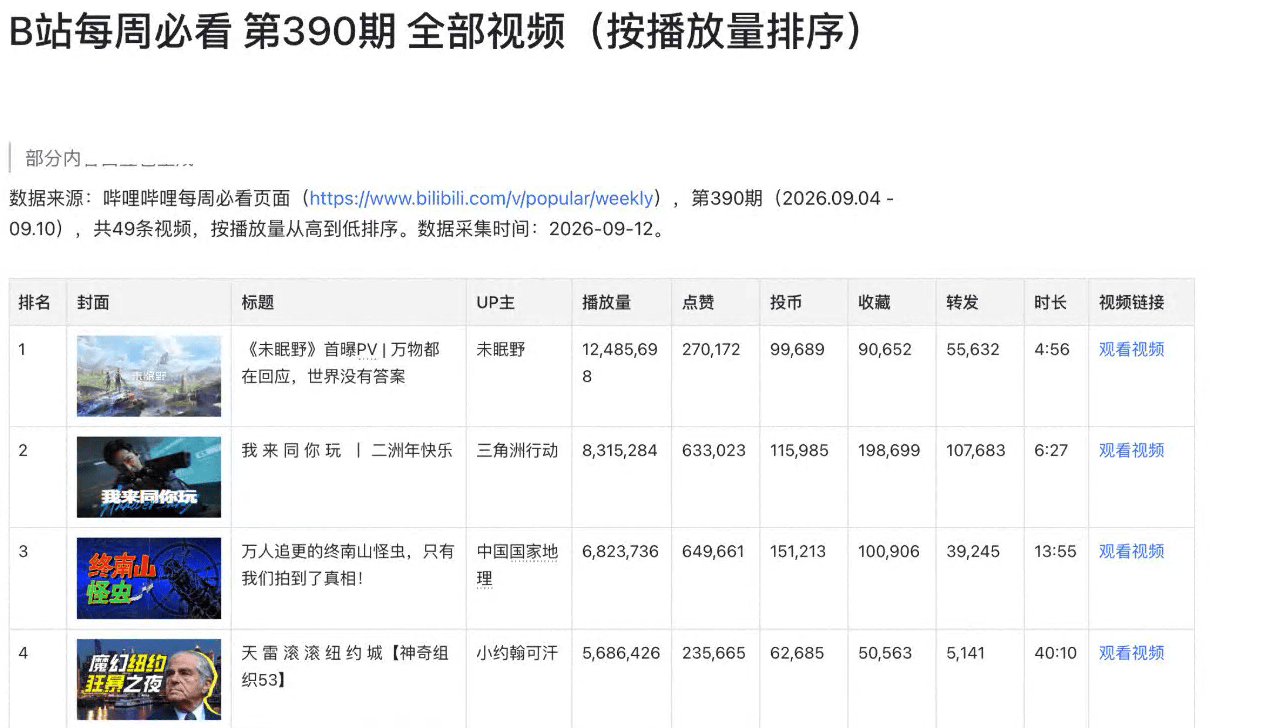Click the 点赞 column header
This screenshot has height=728, width=1270.
point(698,302)
